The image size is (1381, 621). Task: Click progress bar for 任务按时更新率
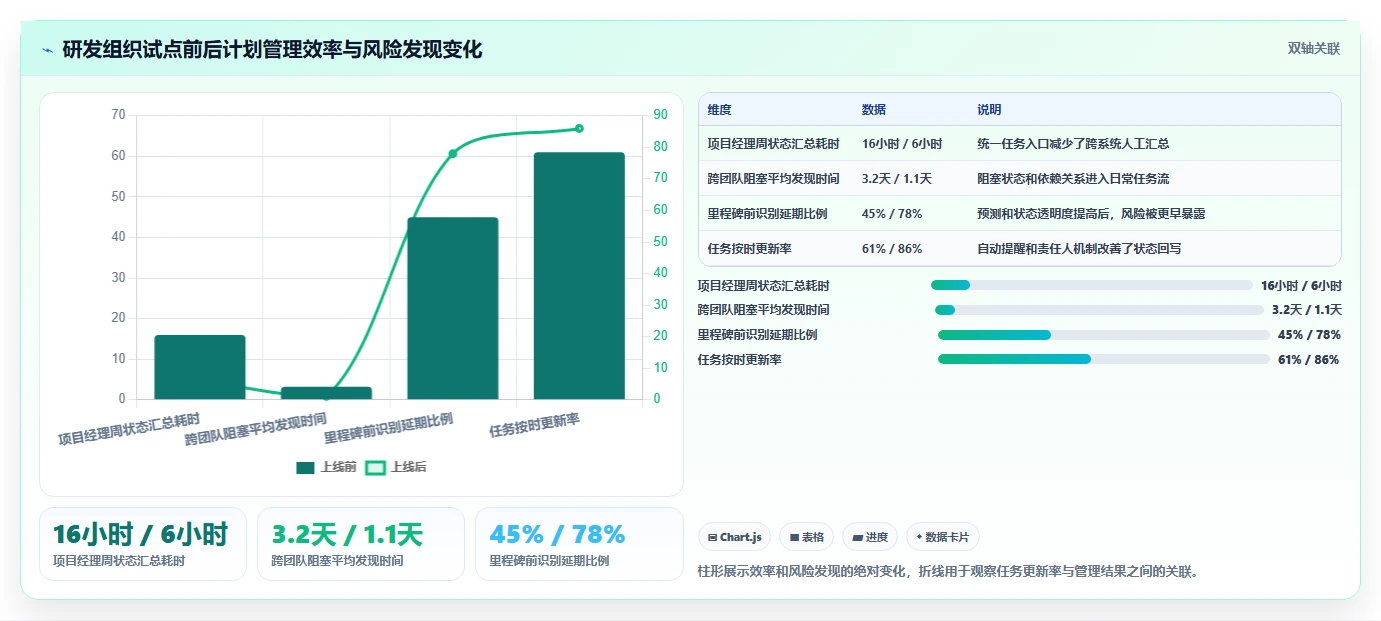coord(1104,360)
